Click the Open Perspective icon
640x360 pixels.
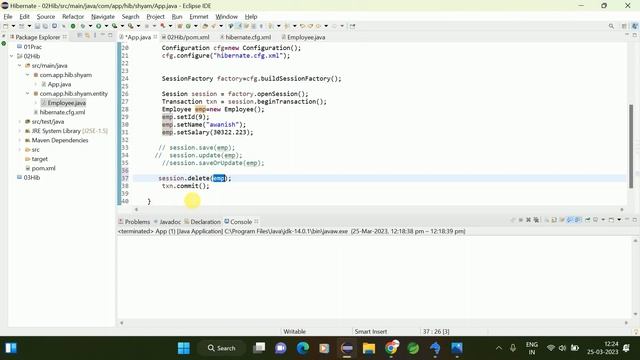point(624,26)
